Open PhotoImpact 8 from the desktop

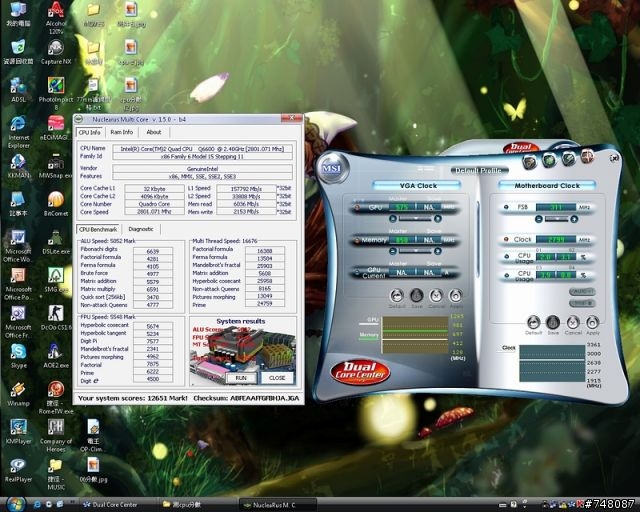56,93
